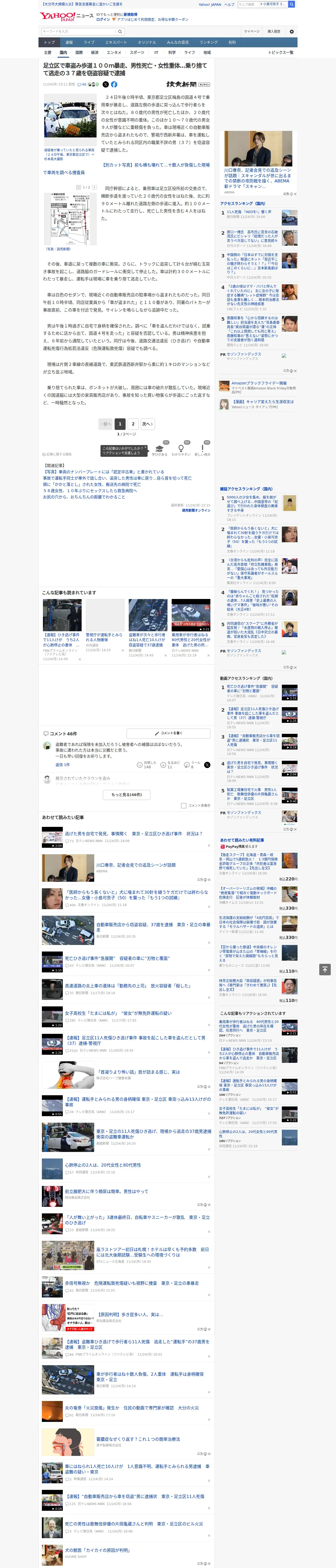Go to next image in the photo carousel
Viewport: 336px width, 1568px height.
(94, 187)
